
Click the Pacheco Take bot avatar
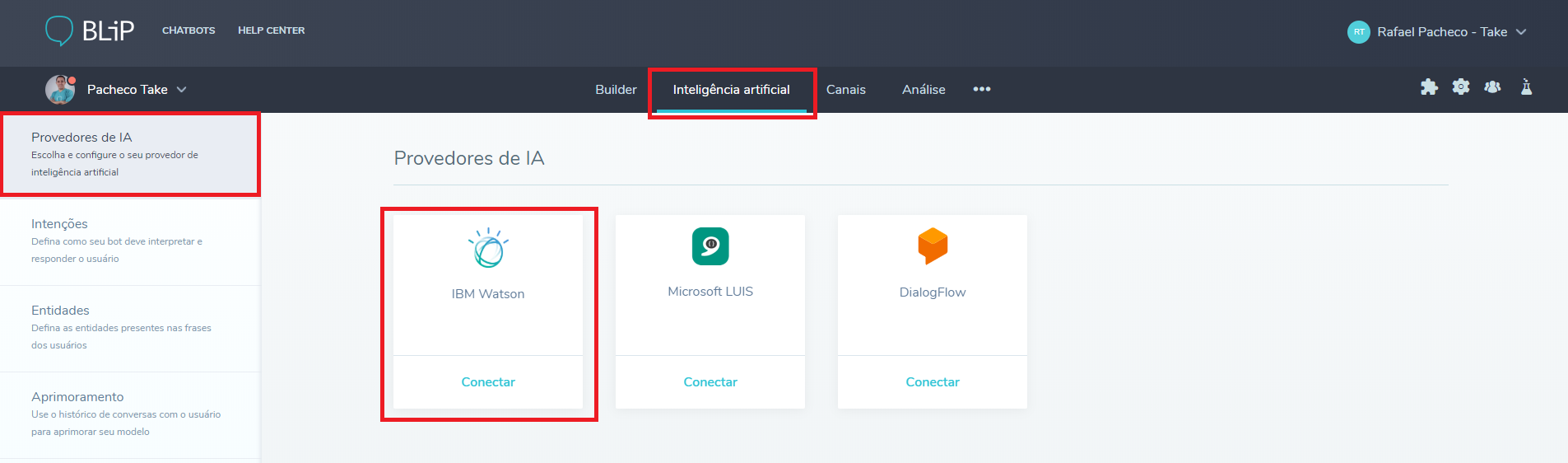pos(60,89)
